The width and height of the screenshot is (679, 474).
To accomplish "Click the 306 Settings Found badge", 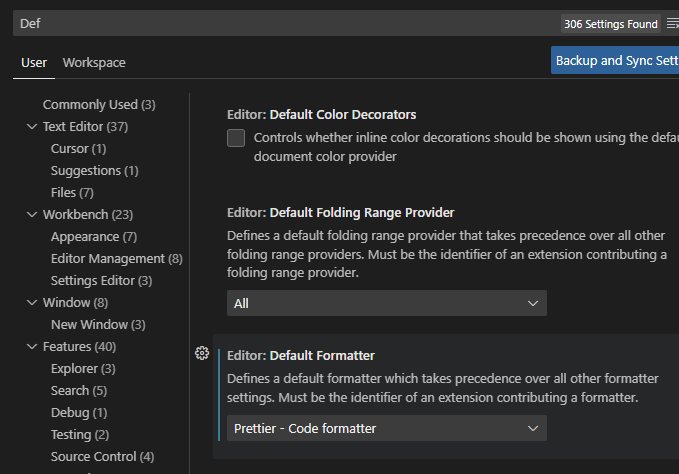I will 610,23.
